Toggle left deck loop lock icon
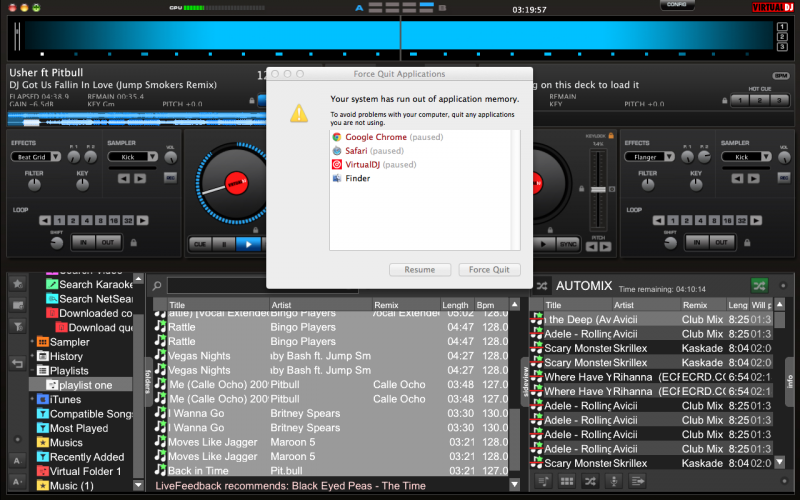Image resolution: width=800 pixels, height=500 pixels. (x=134, y=242)
